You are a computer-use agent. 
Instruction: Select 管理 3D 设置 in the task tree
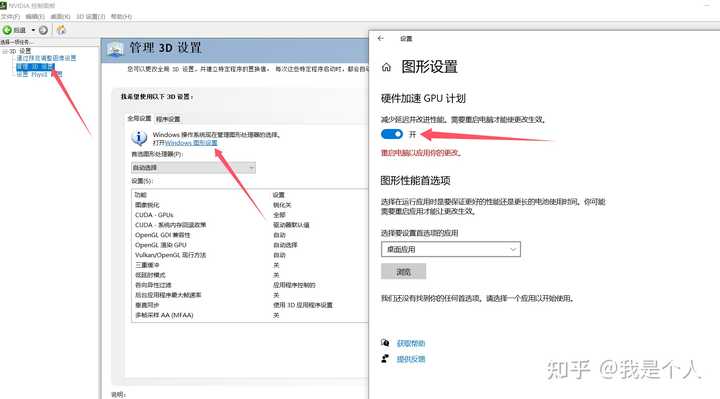pyautogui.click(x=35, y=67)
